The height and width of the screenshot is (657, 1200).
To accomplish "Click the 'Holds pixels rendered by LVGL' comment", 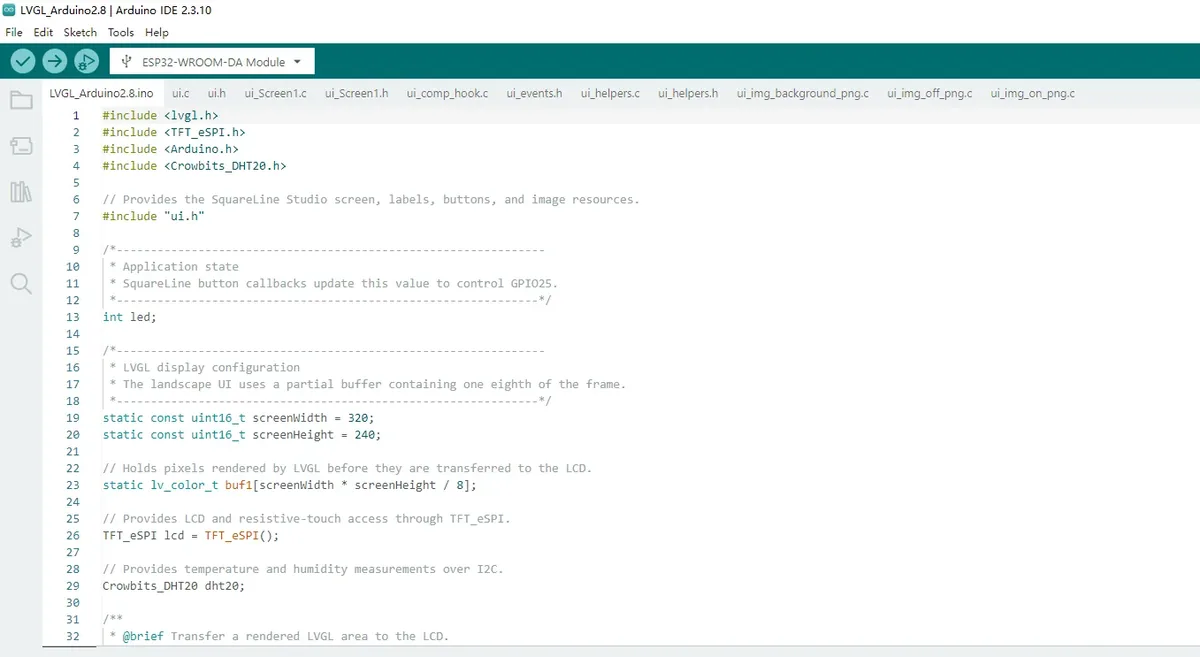I will tap(347, 469).
